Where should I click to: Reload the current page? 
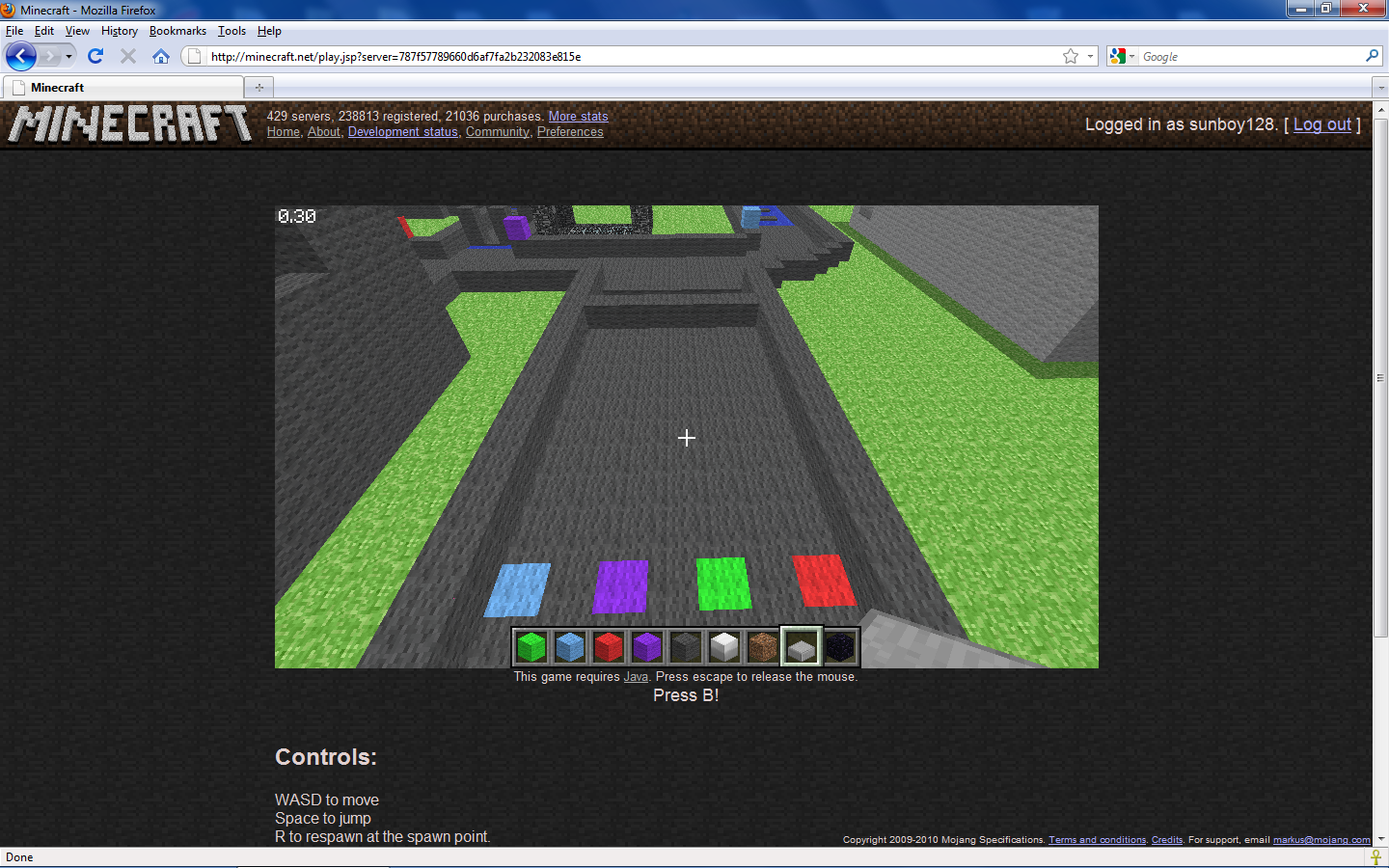95,56
